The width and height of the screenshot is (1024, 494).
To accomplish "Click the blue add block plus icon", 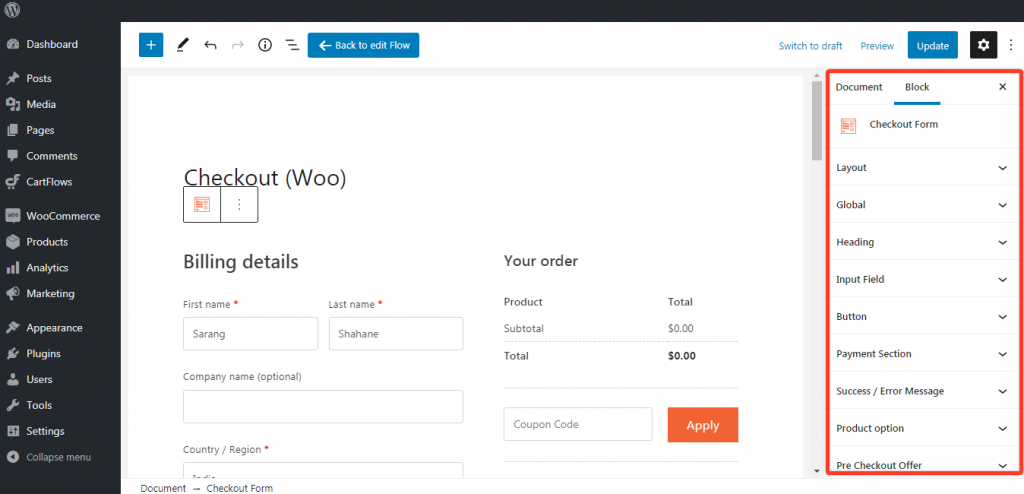I will click(151, 45).
